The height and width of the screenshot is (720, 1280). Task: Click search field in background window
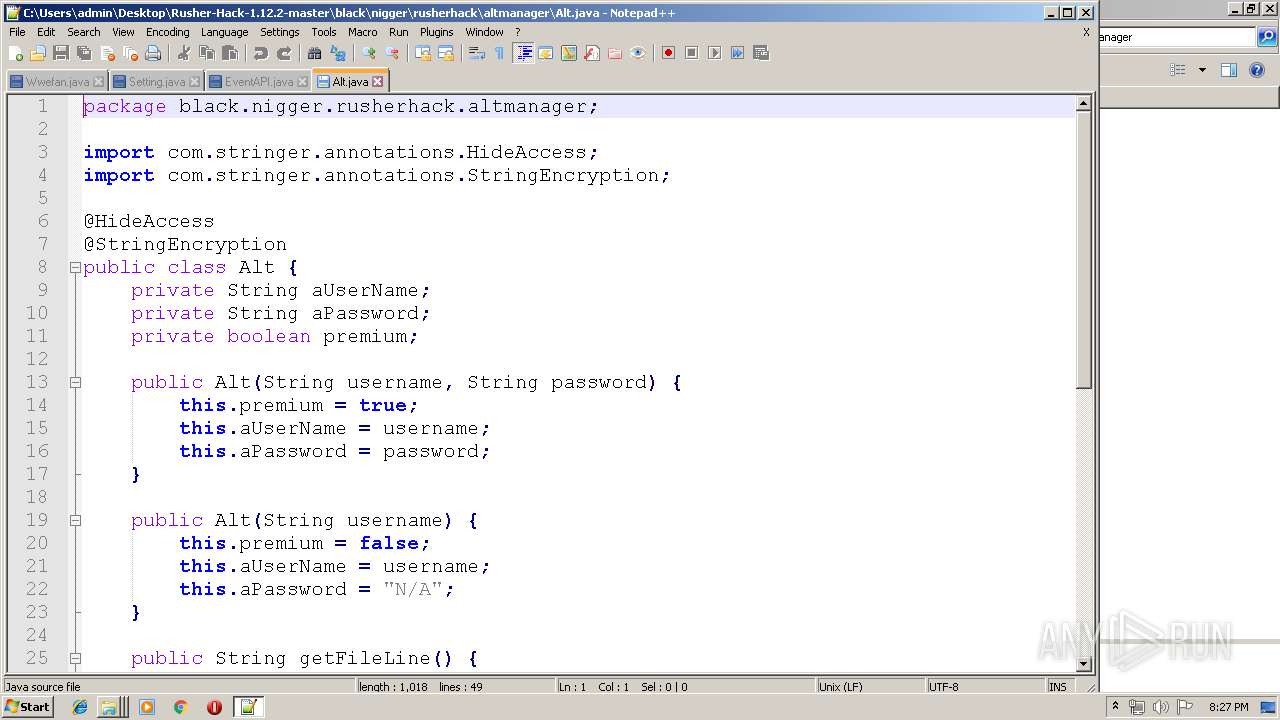click(x=1177, y=37)
